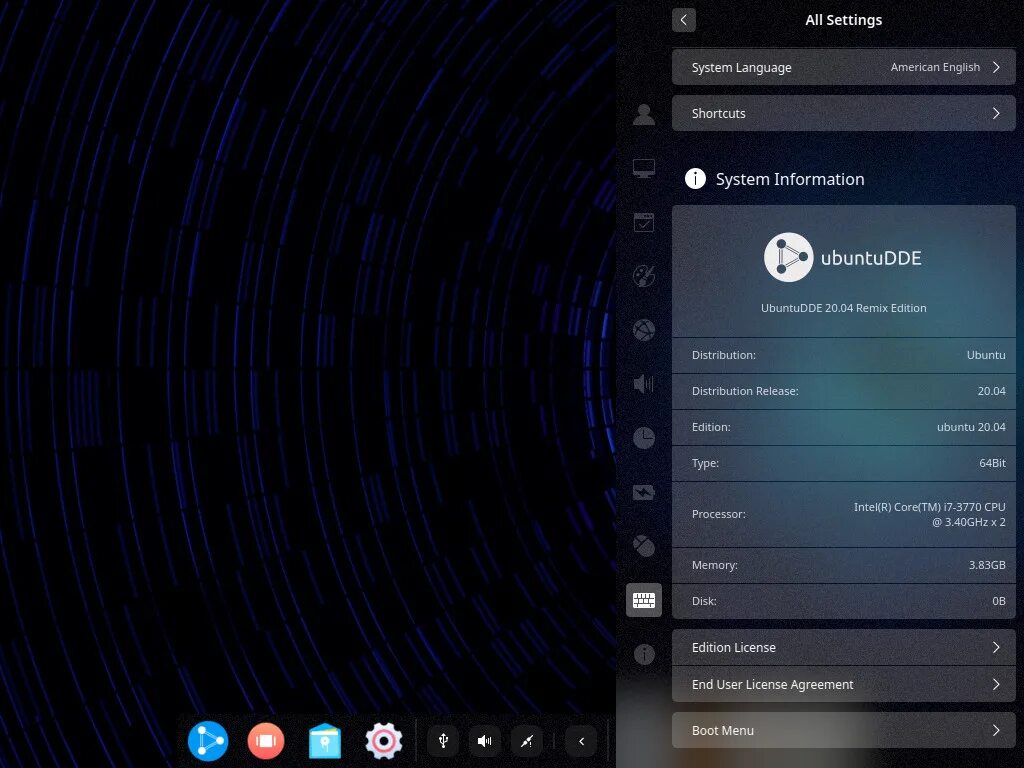Open the volume tray icon
Viewport: 1024px width, 768px height.
(485, 741)
